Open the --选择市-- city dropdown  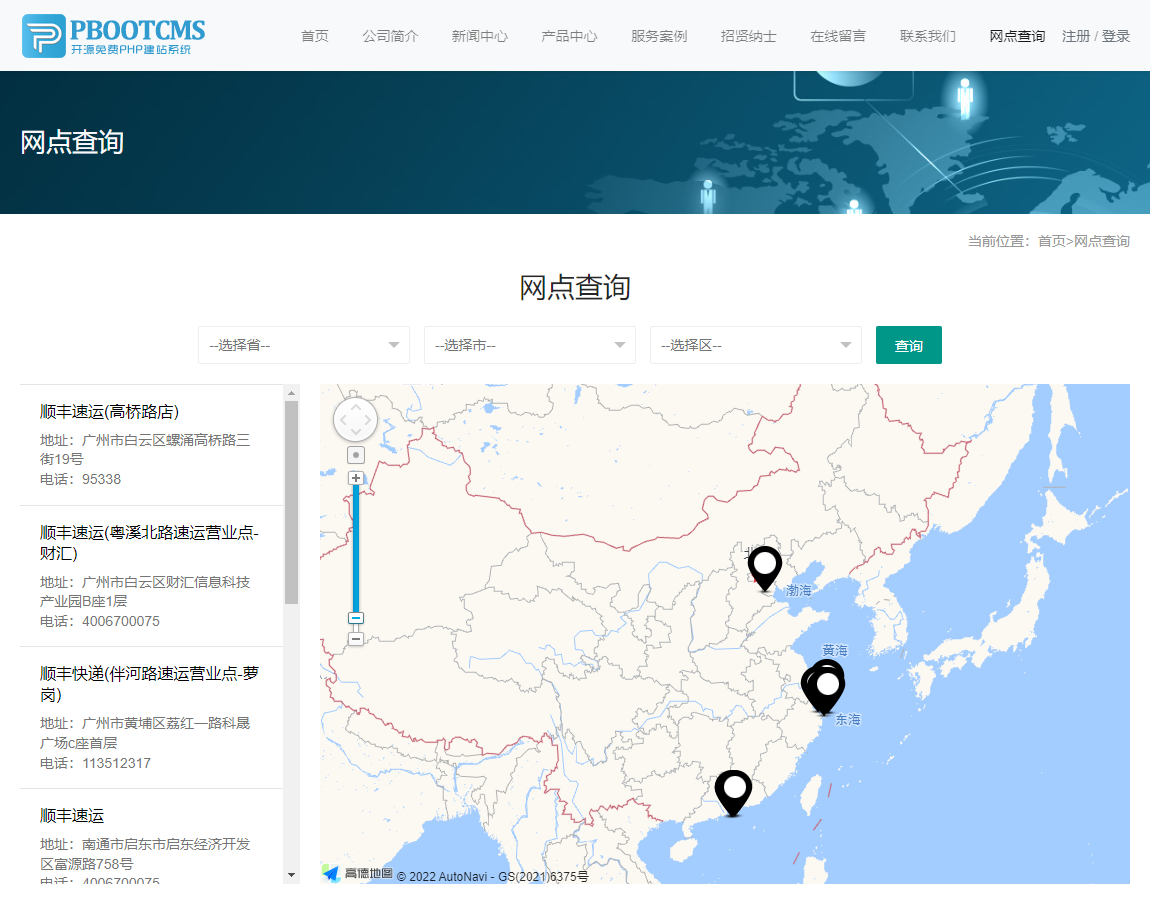(x=529, y=344)
